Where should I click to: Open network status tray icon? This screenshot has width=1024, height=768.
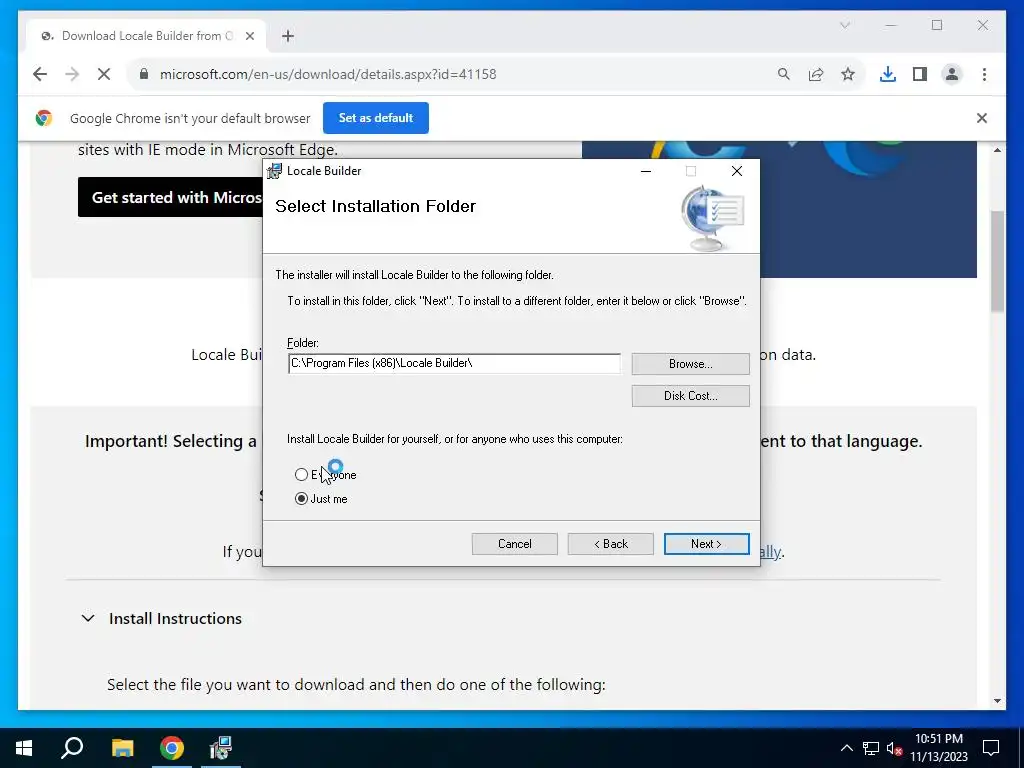[871, 748]
